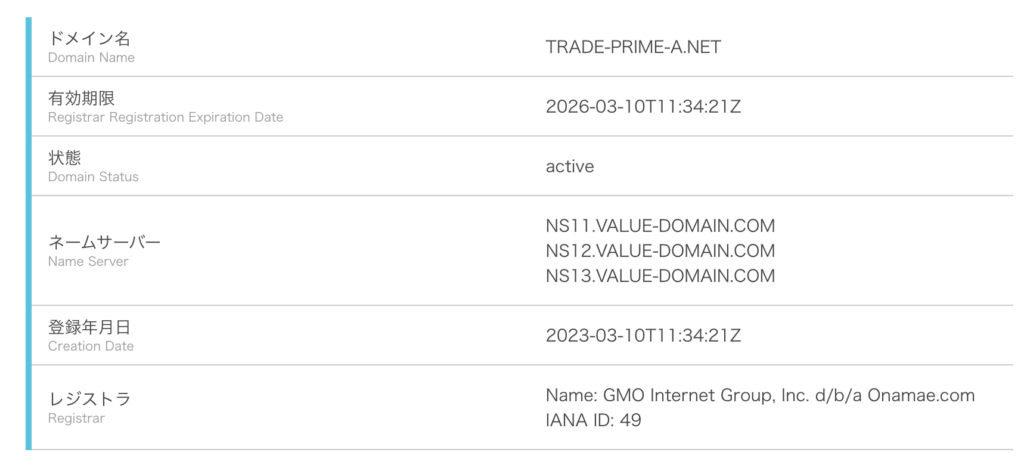Click the NS13.VALUE-DOMAIN.COM name server

660,275
